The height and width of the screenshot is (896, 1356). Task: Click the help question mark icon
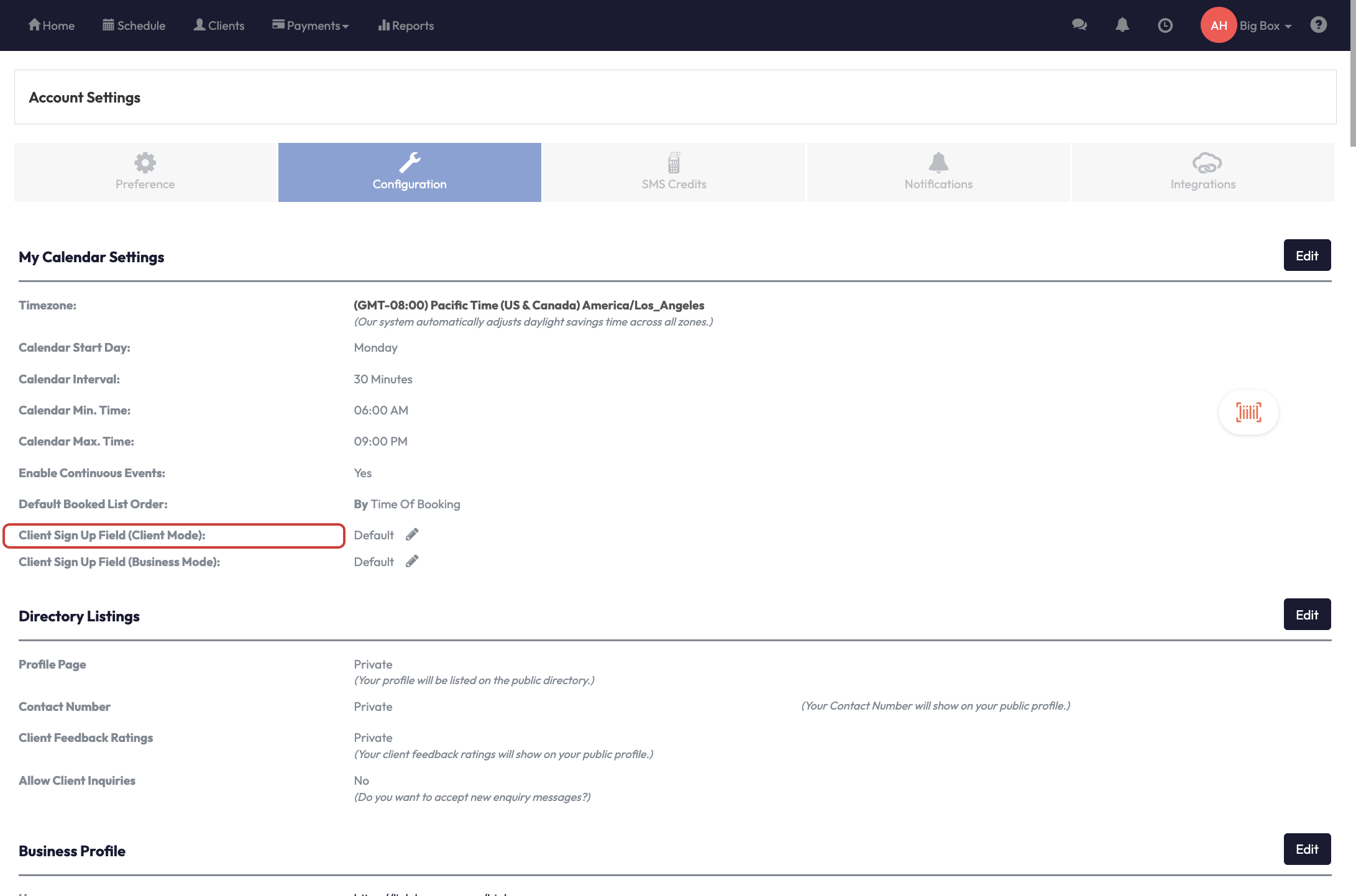(1318, 25)
